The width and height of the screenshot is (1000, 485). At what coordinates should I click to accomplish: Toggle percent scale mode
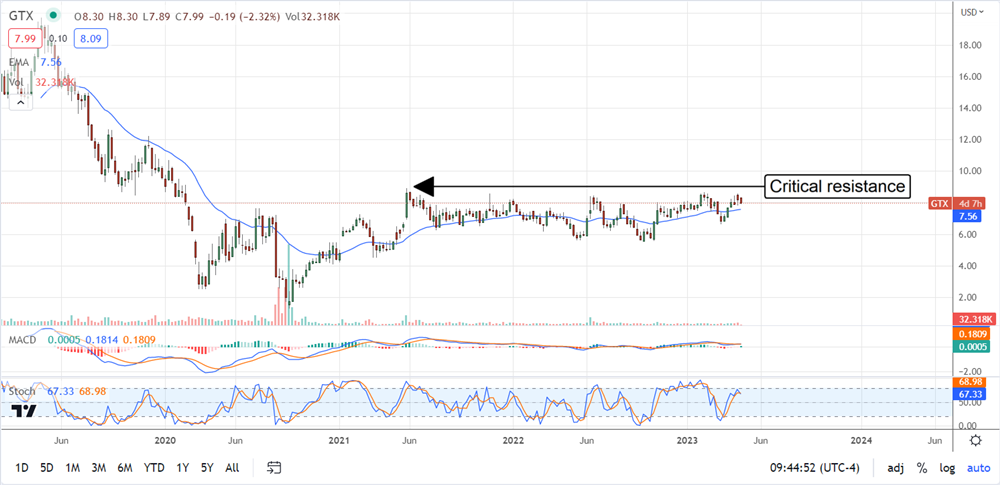[921, 467]
